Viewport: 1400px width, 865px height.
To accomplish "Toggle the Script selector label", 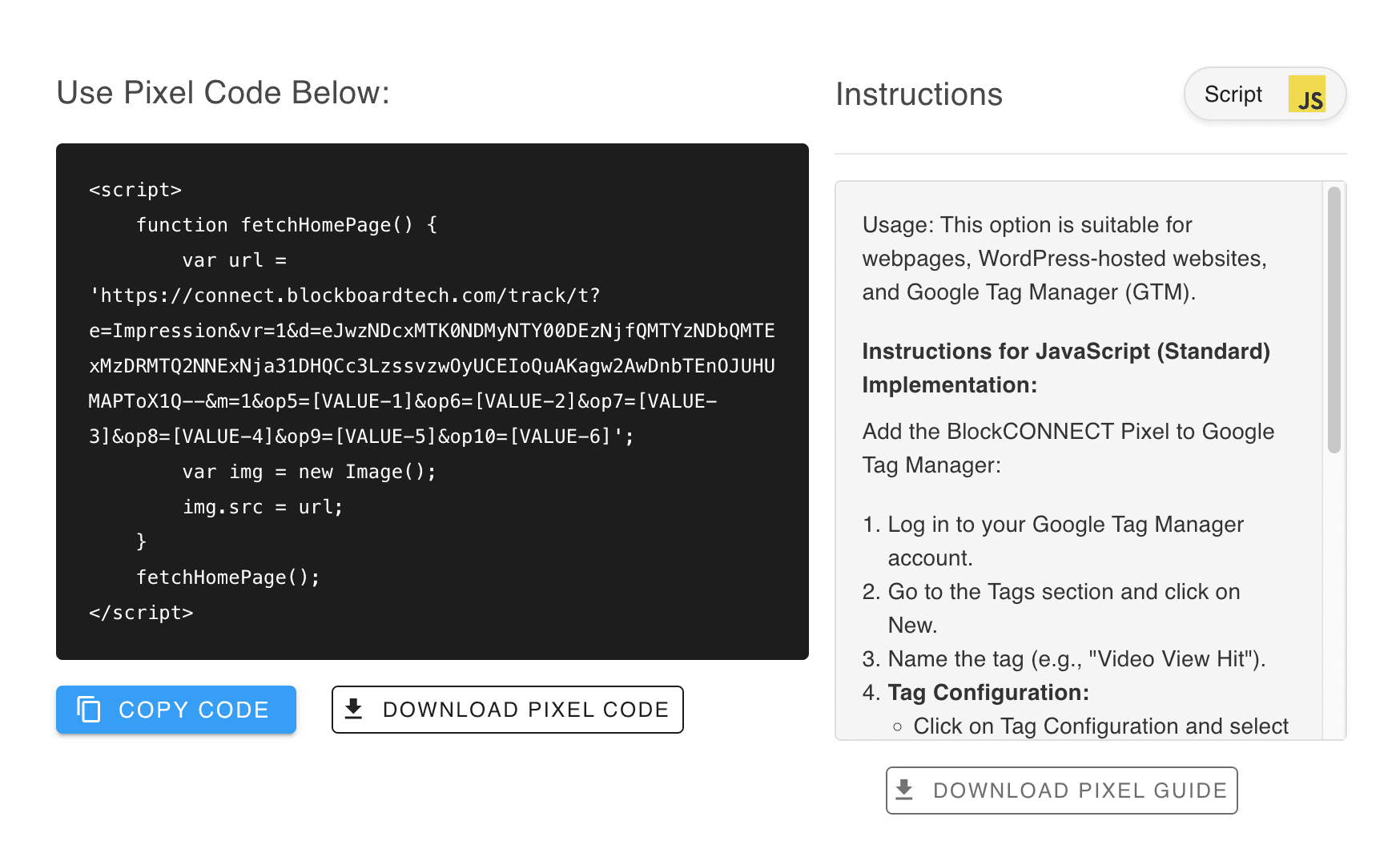I will click(x=1233, y=95).
